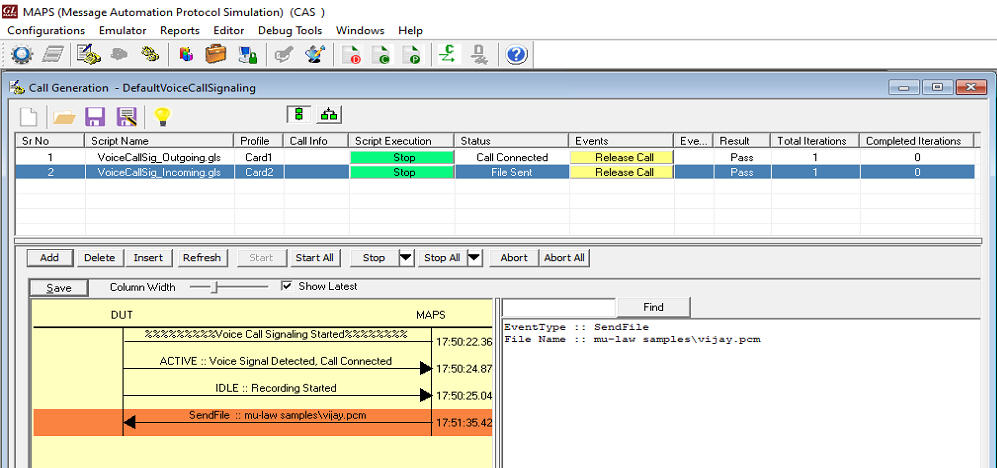The width and height of the screenshot is (997, 468).
Task: Click the Start All button
Action: point(315,258)
